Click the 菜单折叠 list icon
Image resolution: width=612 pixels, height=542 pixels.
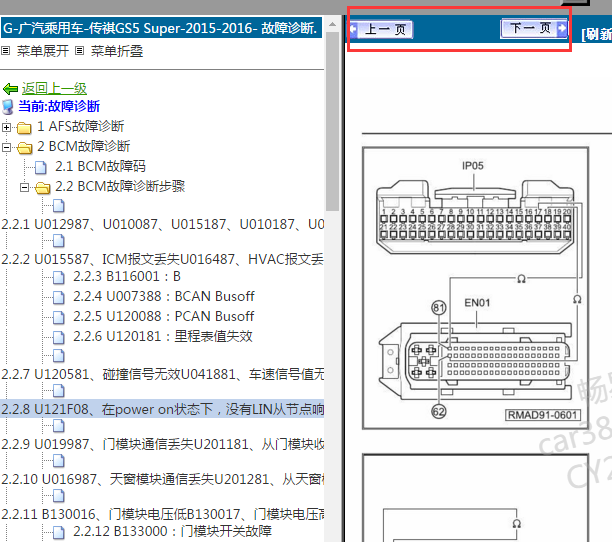(x=80, y=50)
